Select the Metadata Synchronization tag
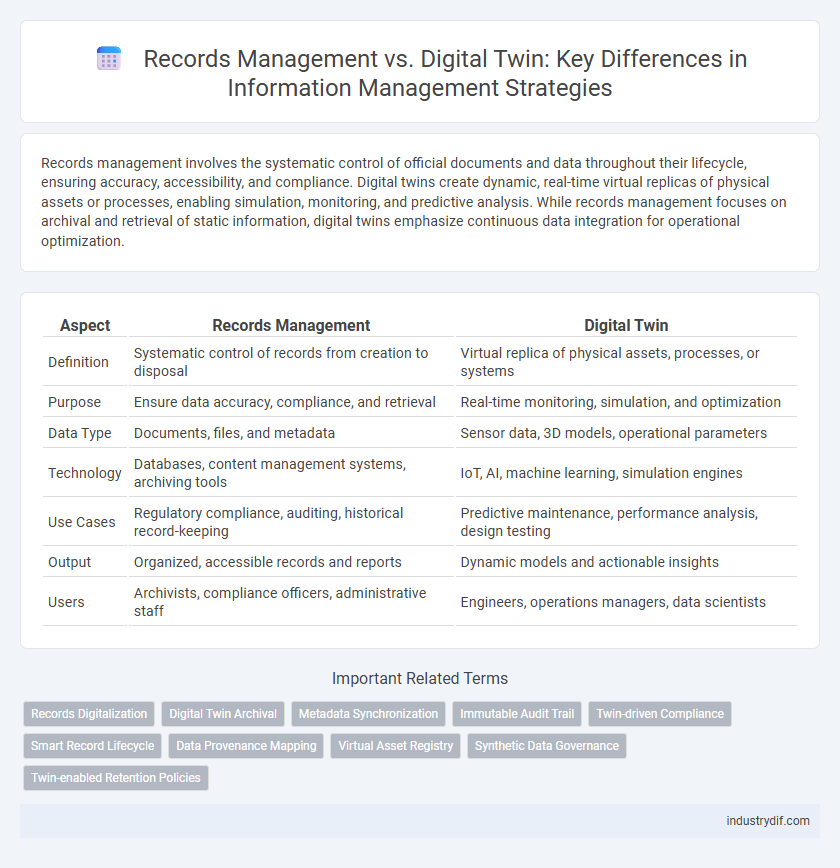 click(x=368, y=714)
